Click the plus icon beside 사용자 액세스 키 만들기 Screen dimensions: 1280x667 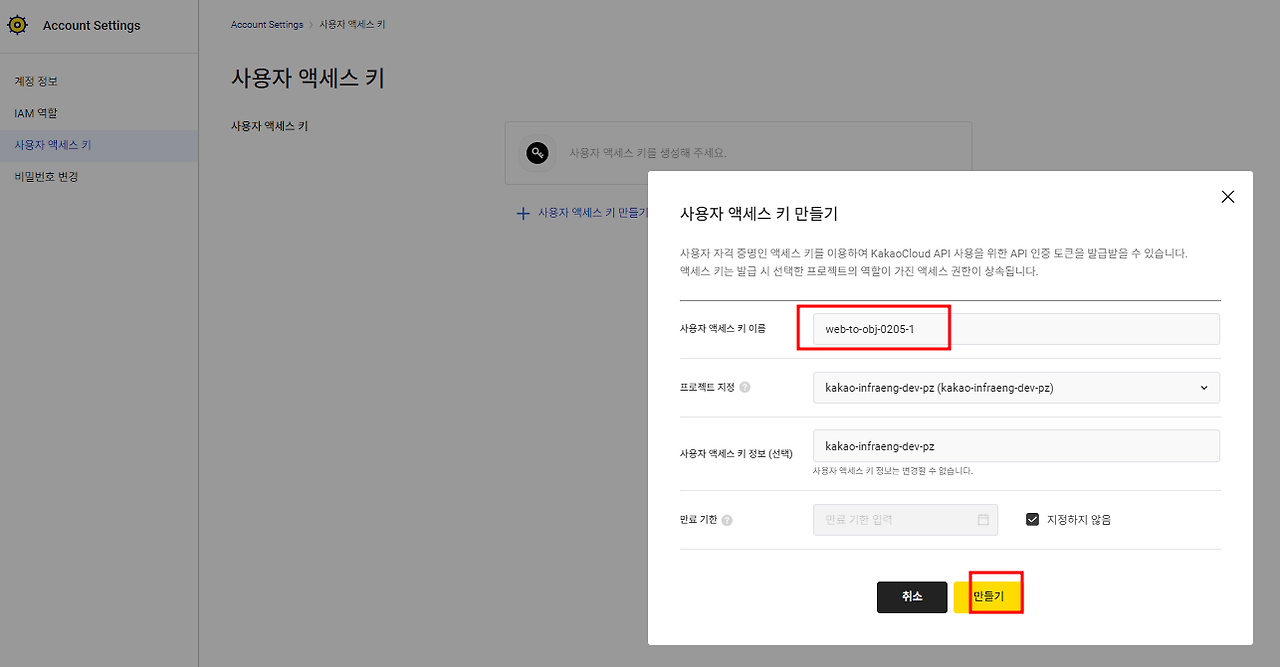(x=521, y=212)
